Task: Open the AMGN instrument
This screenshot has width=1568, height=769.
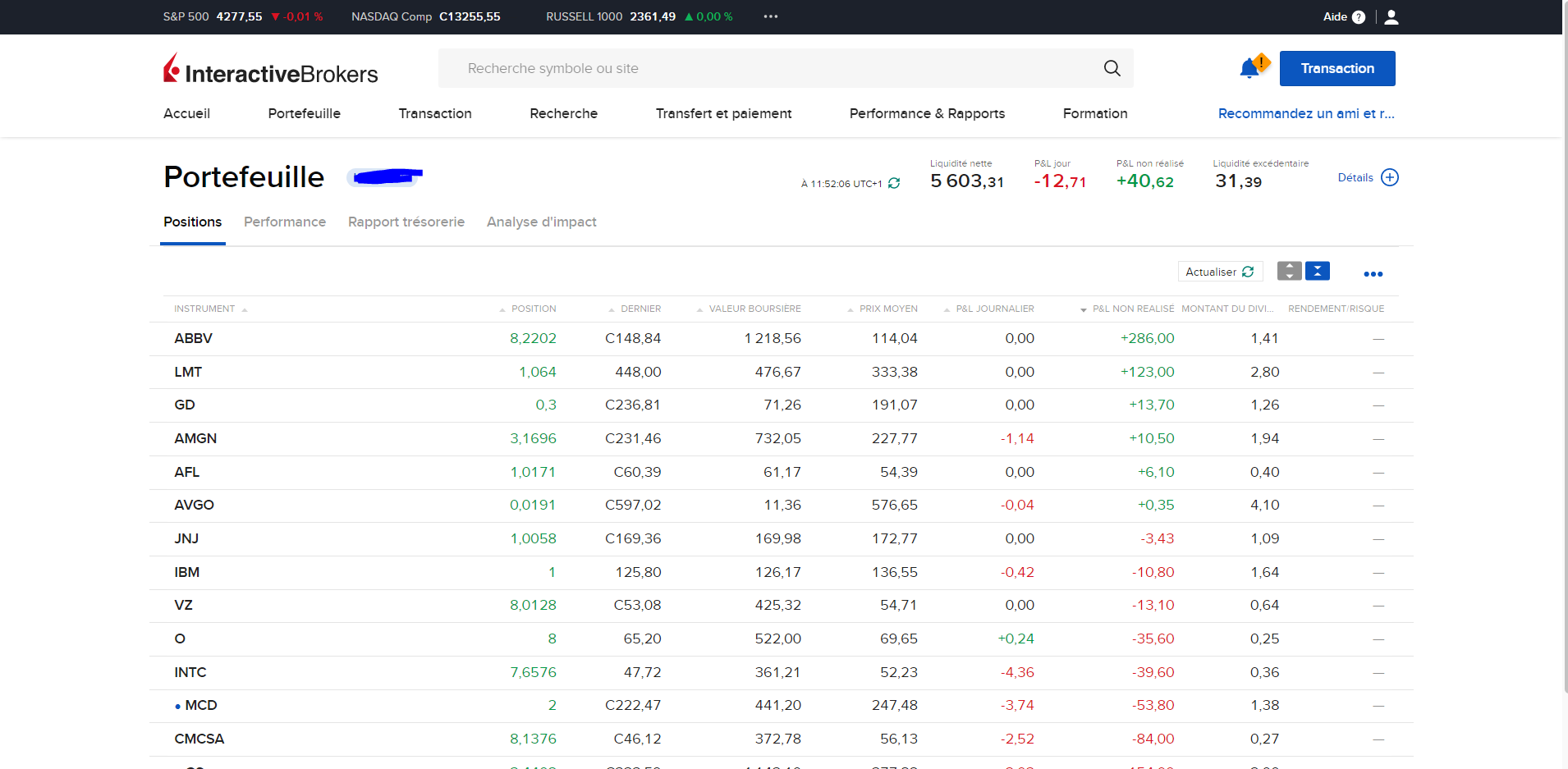Action: [x=195, y=438]
